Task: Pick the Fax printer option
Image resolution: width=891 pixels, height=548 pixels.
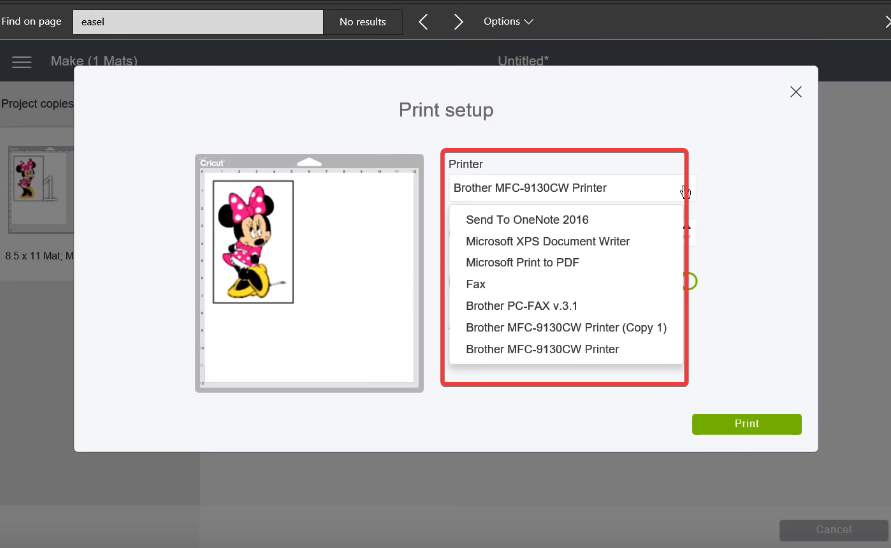Action: pos(476,284)
